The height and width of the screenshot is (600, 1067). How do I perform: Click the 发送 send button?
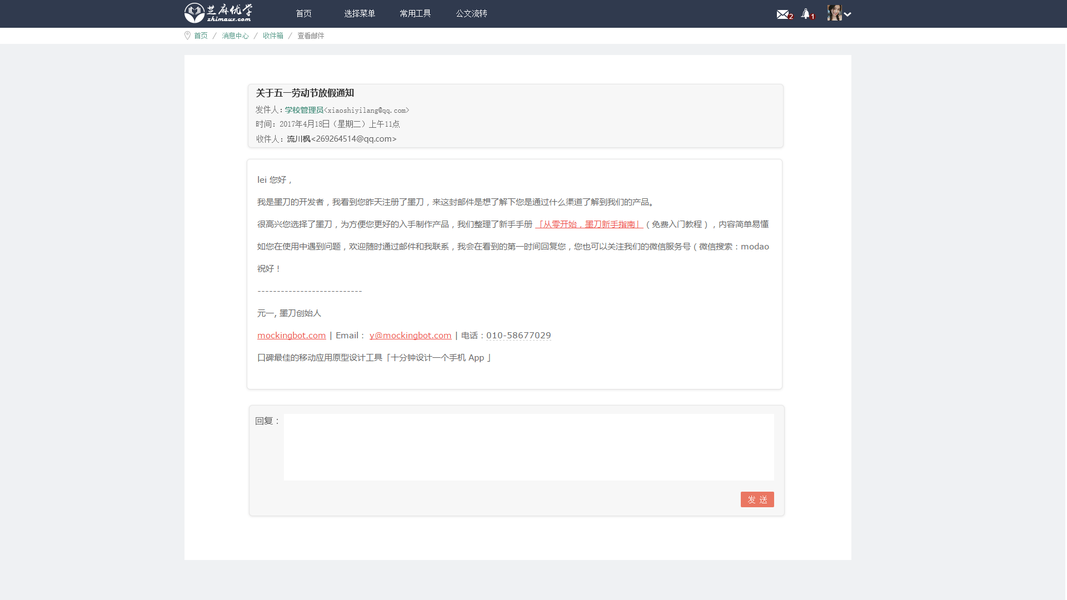757,499
